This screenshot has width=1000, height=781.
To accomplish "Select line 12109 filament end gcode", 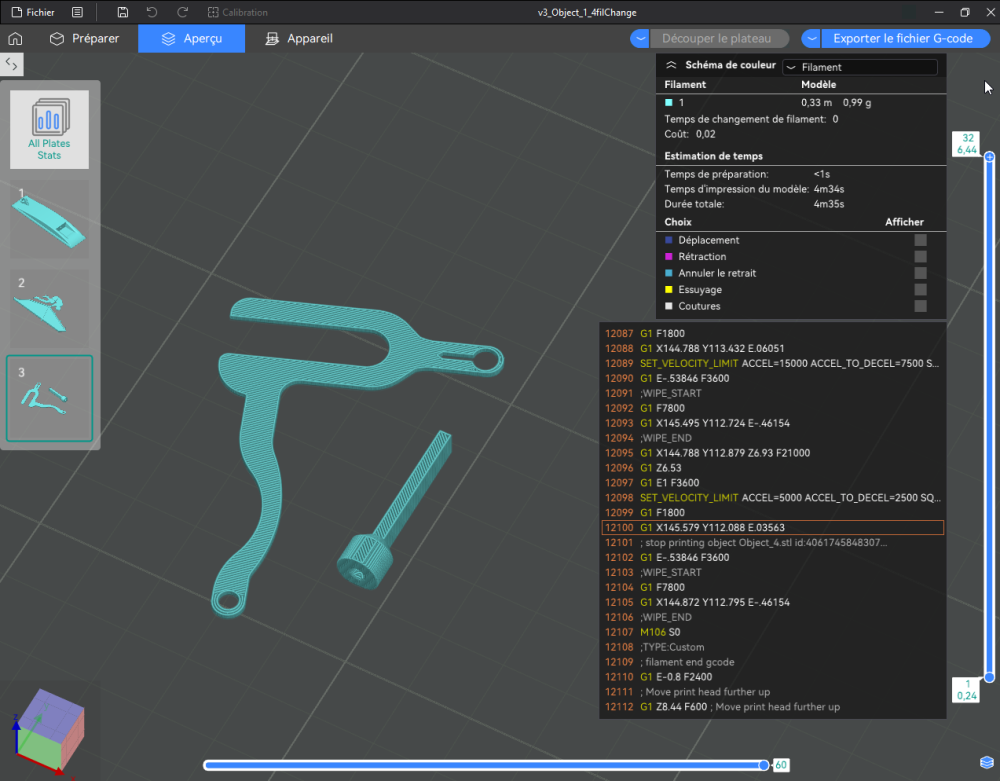I will click(x=772, y=662).
